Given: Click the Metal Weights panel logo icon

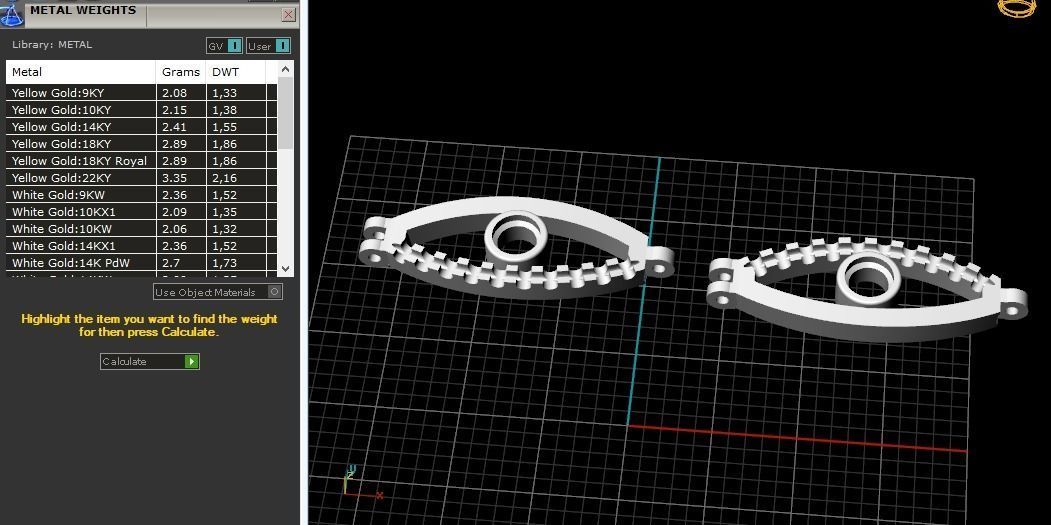Looking at the screenshot, I should (12, 13).
